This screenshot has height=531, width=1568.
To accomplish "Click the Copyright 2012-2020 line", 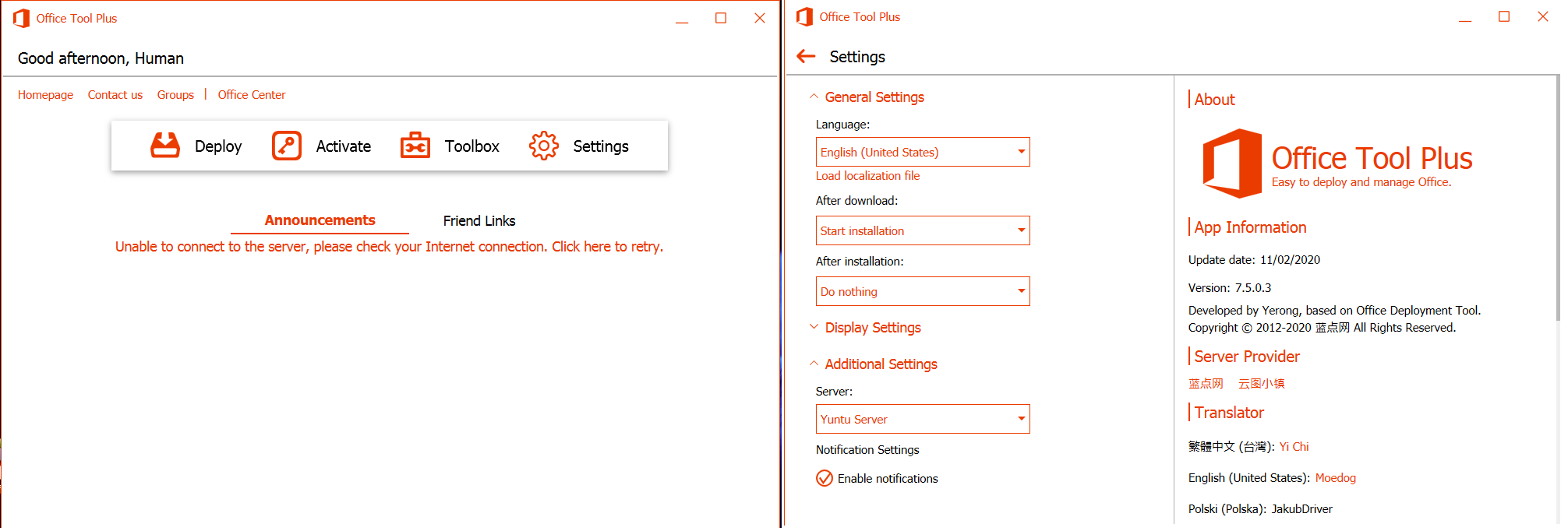I will [x=1322, y=328].
